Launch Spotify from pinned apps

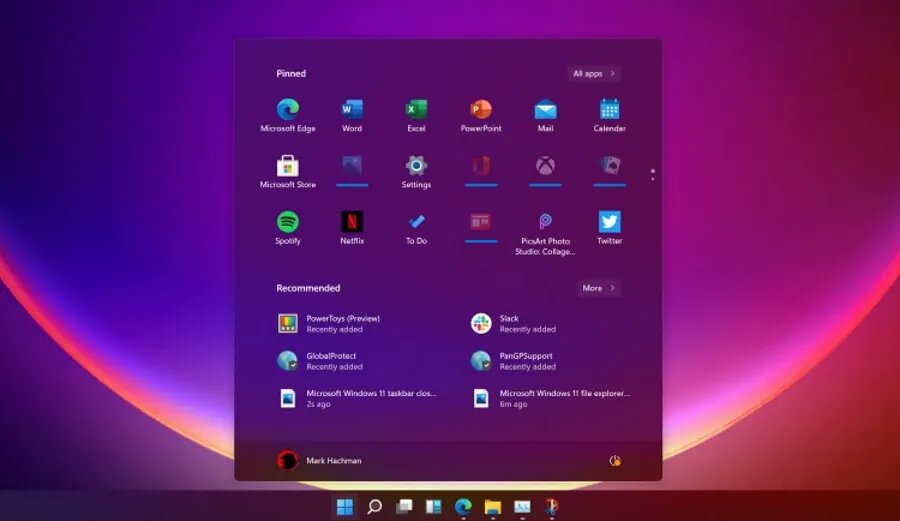pos(288,228)
